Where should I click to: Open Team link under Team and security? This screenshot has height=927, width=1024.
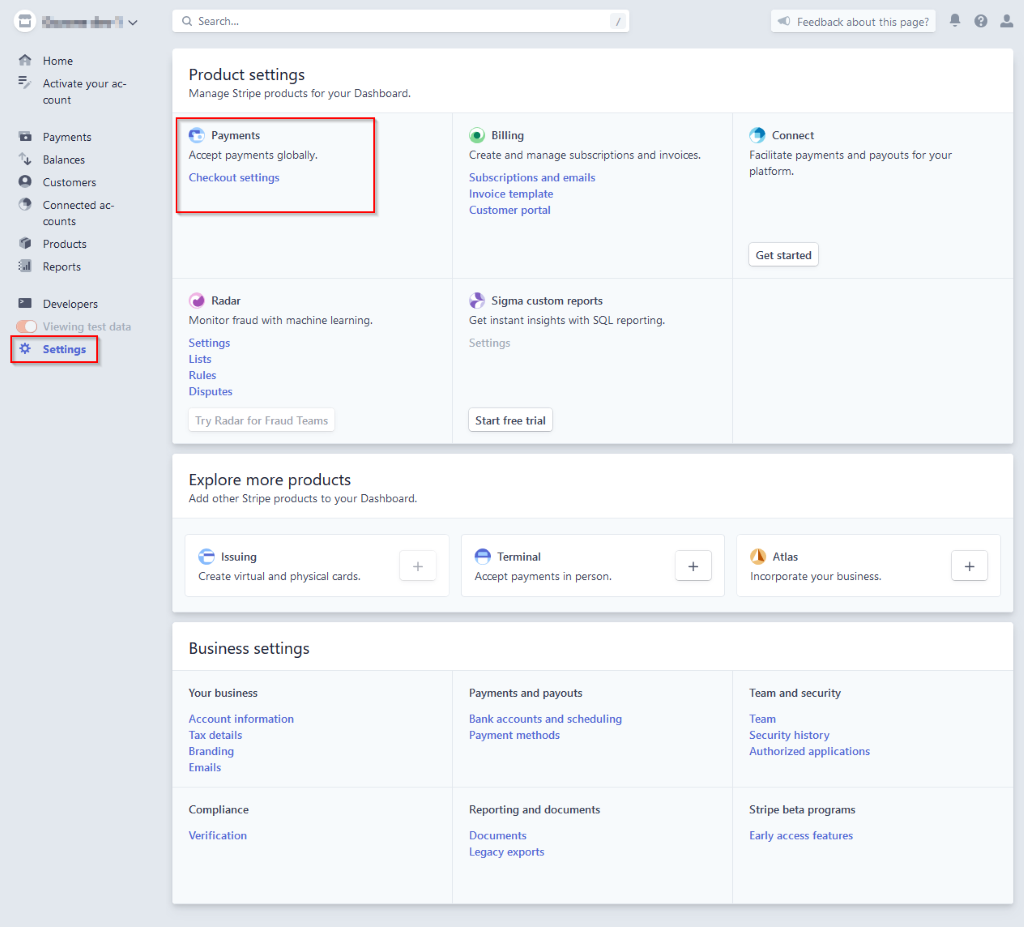pos(762,719)
